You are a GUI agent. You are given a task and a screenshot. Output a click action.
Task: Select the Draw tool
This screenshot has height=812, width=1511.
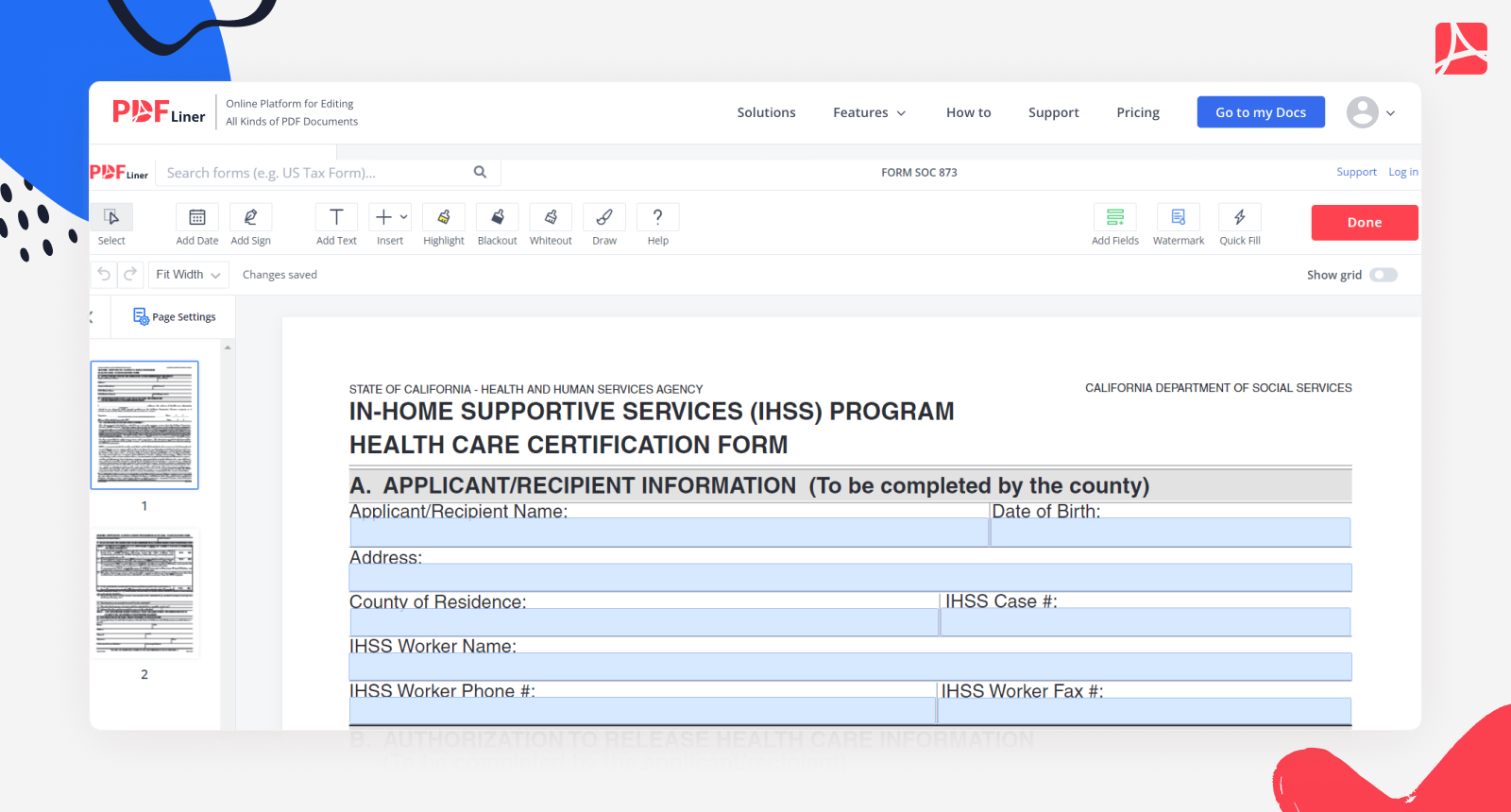[604, 218]
